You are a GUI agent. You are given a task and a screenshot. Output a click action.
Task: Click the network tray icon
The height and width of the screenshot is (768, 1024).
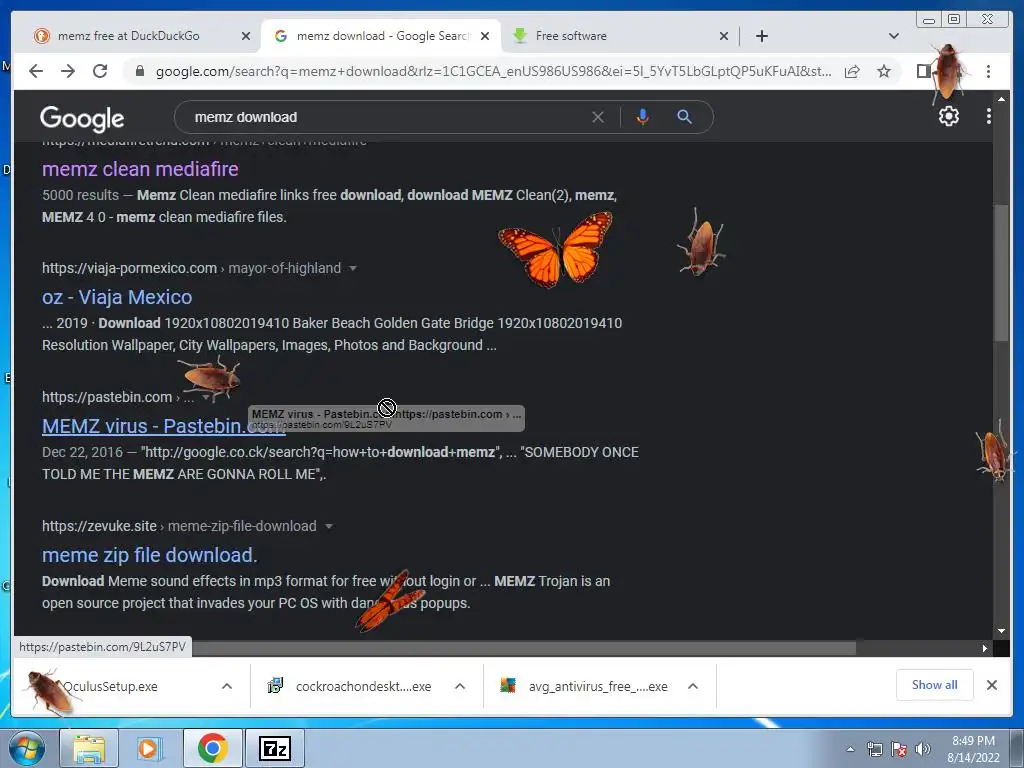(x=874, y=749)
